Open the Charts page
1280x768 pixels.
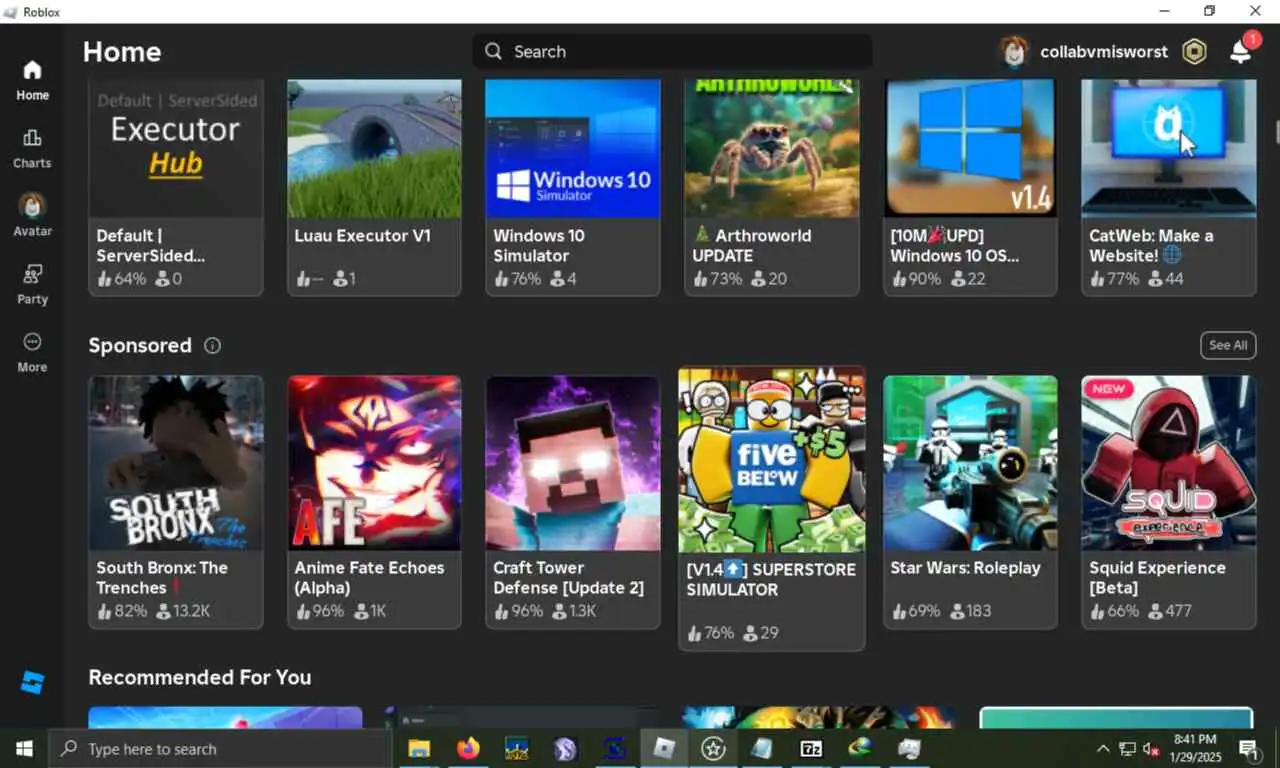(x=32, y=148)
